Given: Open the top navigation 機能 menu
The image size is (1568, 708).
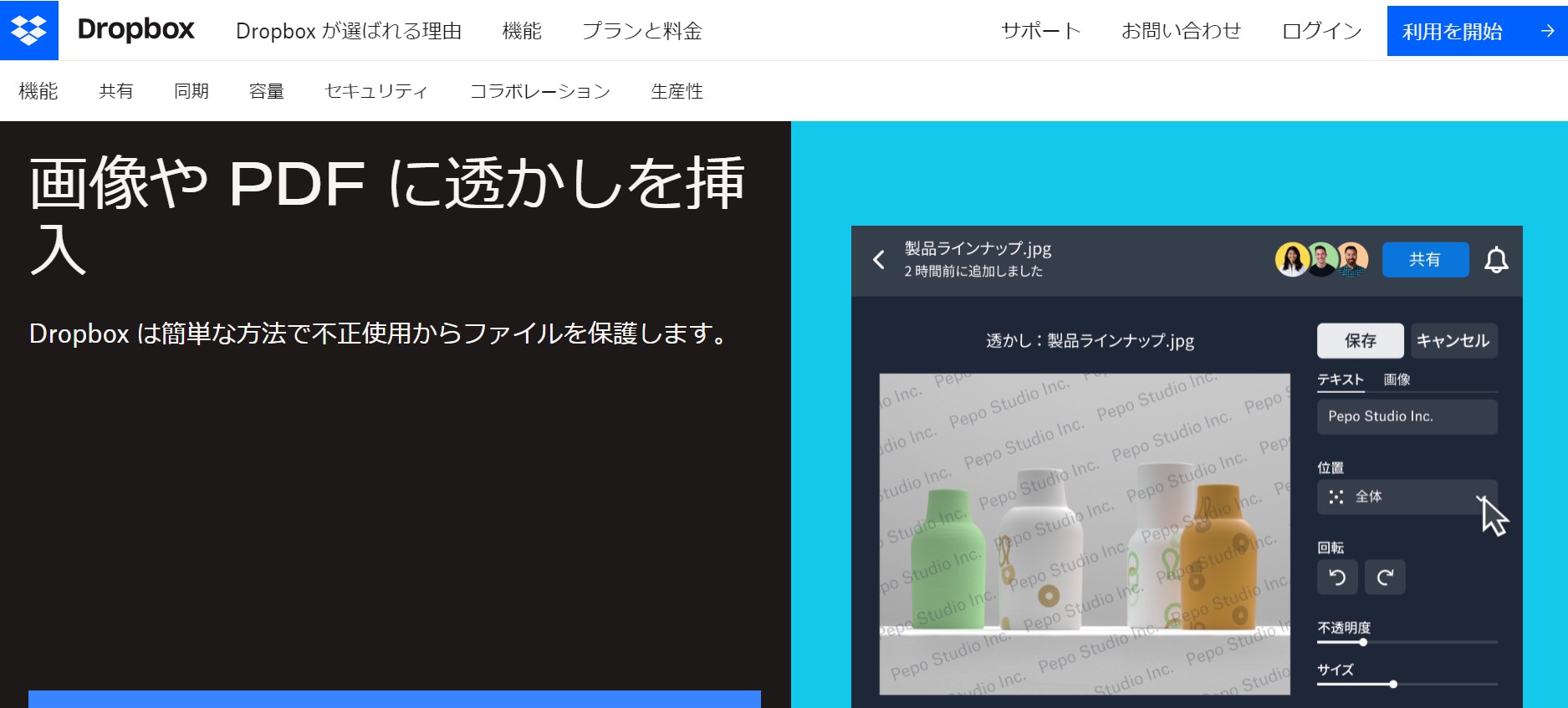Looking at the screenshot, I should 522,31.
